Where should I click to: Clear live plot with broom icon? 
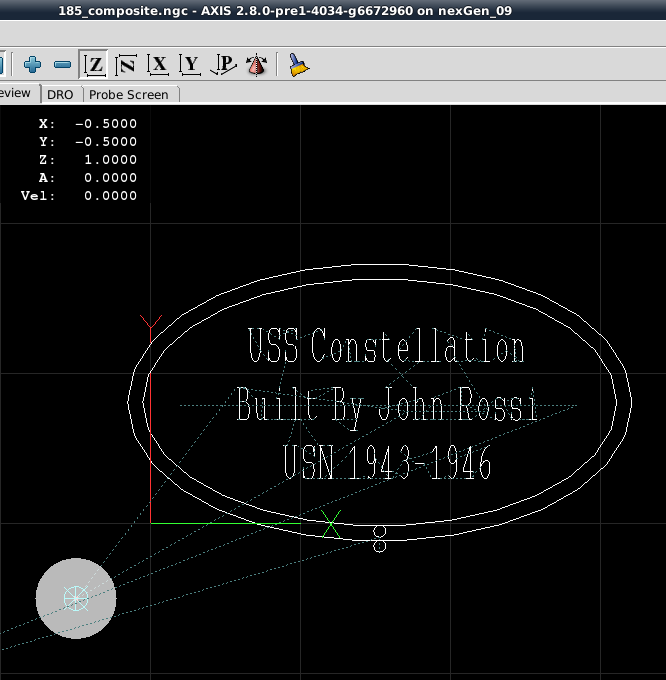click(x=298, y=65)
